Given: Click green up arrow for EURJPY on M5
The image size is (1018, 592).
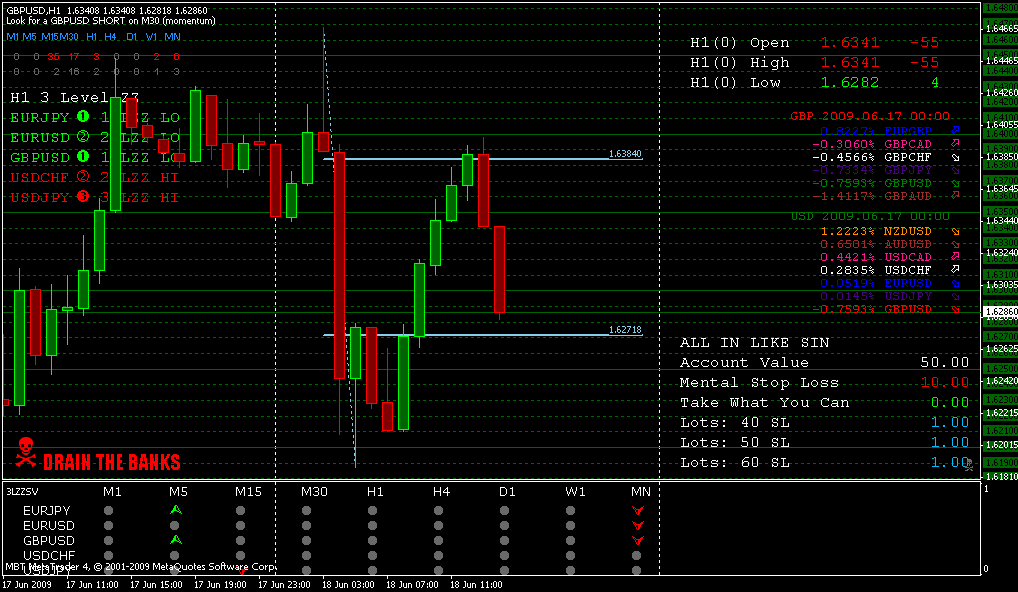Looking at the screenshot, I should pos(175,510).
